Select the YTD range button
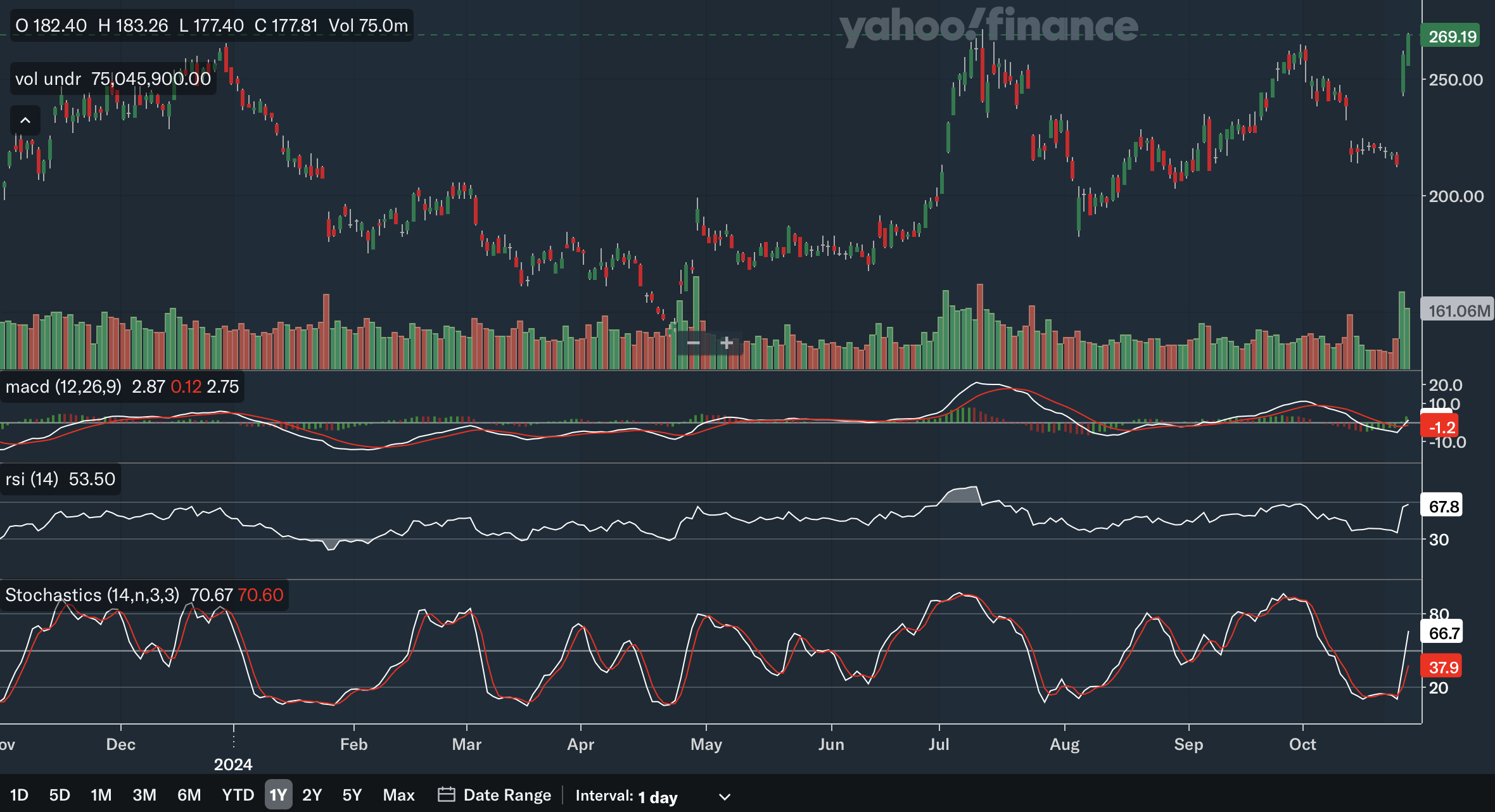This screenshot has width=1495, height=812. pyautogui.click(x=238, y=795)
